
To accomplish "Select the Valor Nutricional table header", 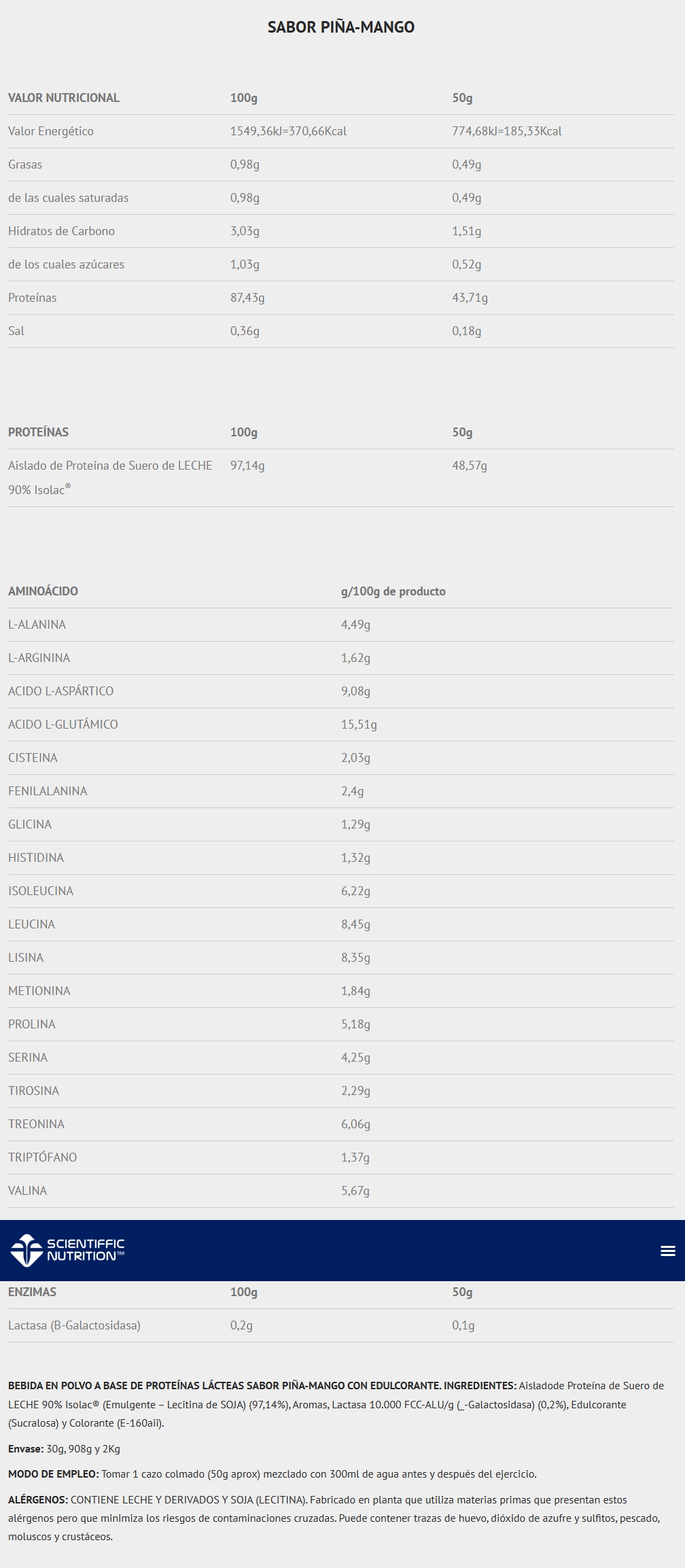I will click(x=64, y=98).
